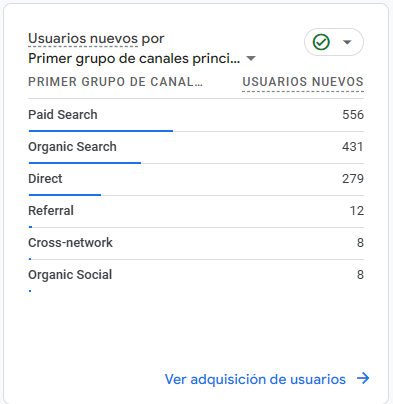Click the 556 value for Paid Search
Viewport: 393px width, 404px height.
(x=353, y=115)
